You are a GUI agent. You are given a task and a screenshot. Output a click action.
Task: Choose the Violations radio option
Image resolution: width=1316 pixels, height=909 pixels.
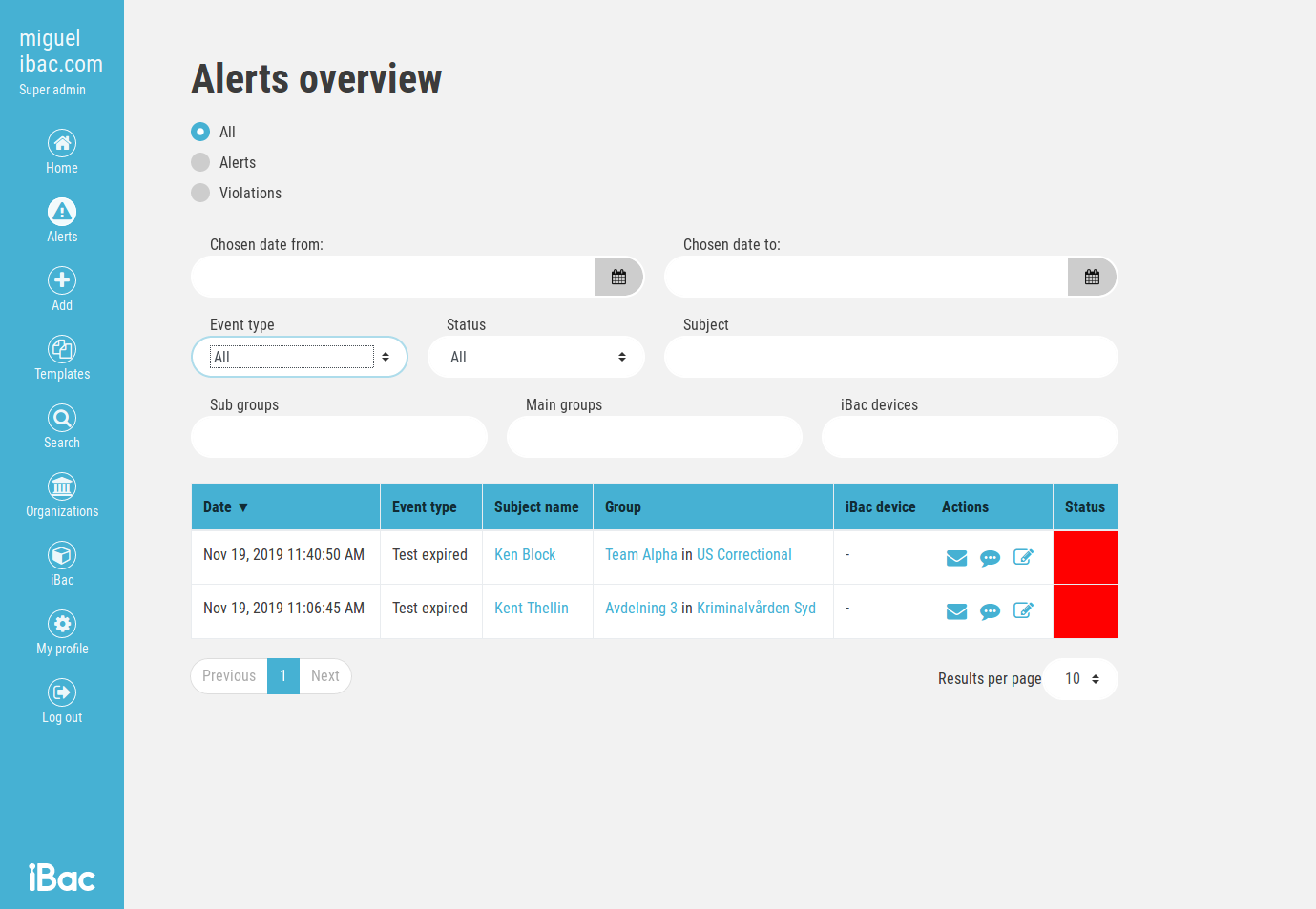click(x=200, y=193)
